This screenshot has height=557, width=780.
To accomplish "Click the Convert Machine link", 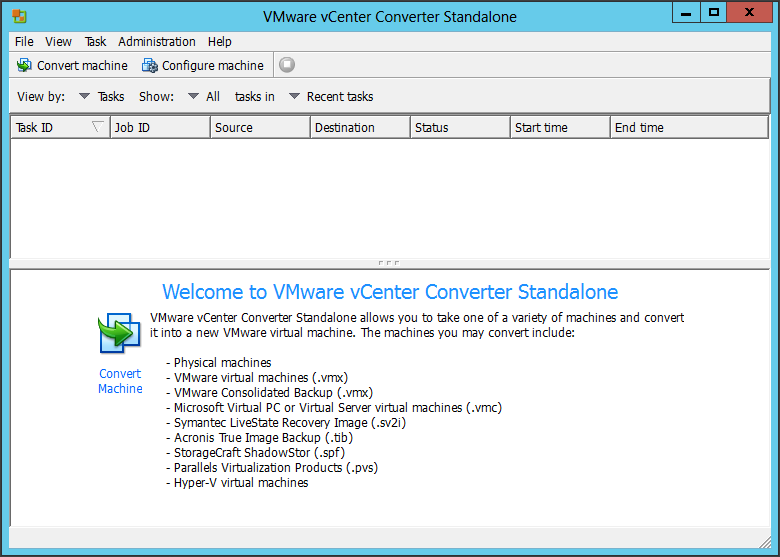I will pyautogui.click(x=120, y=381).
